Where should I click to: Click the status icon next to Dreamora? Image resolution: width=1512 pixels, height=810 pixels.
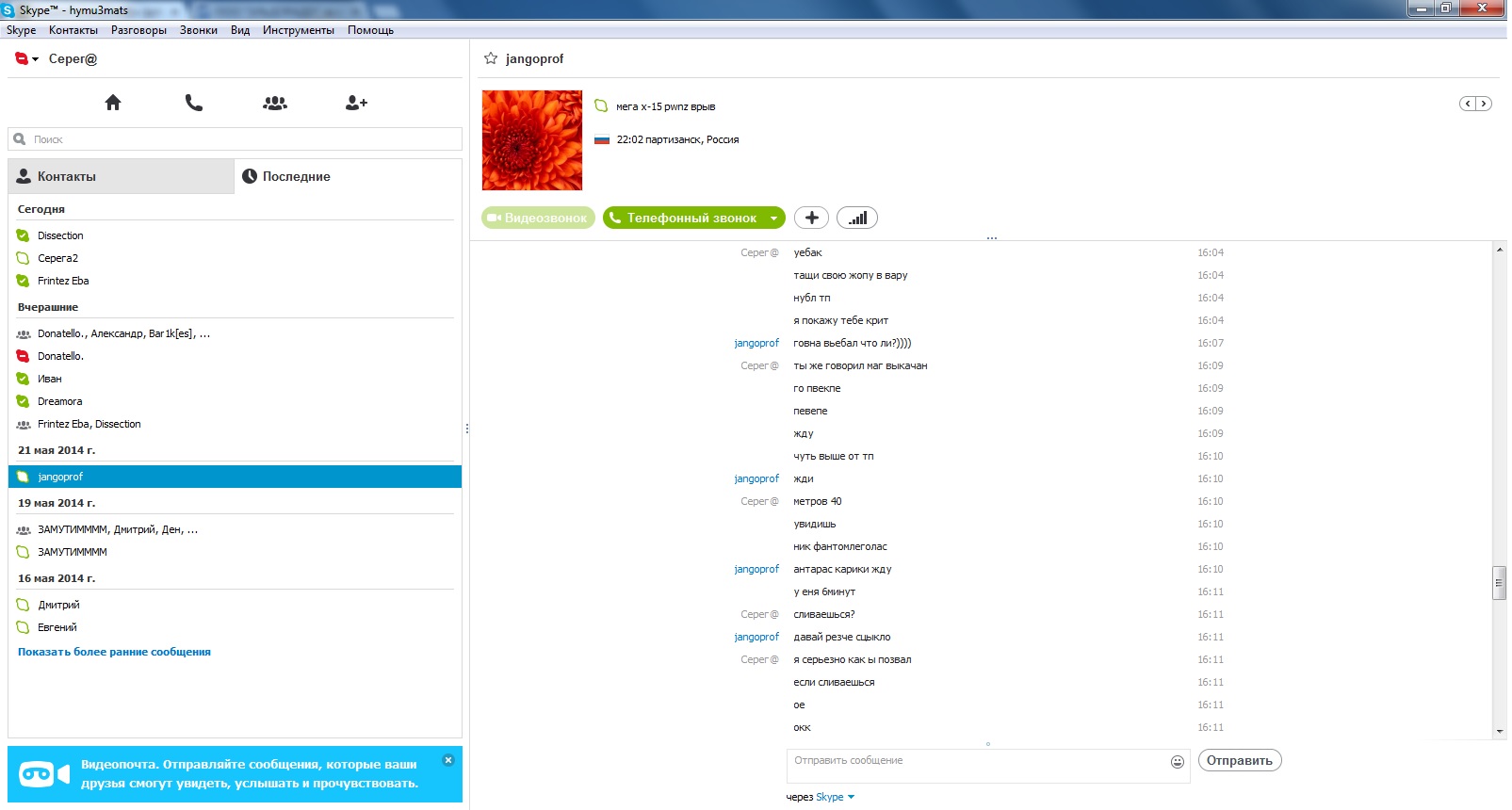tap(23, 401)
